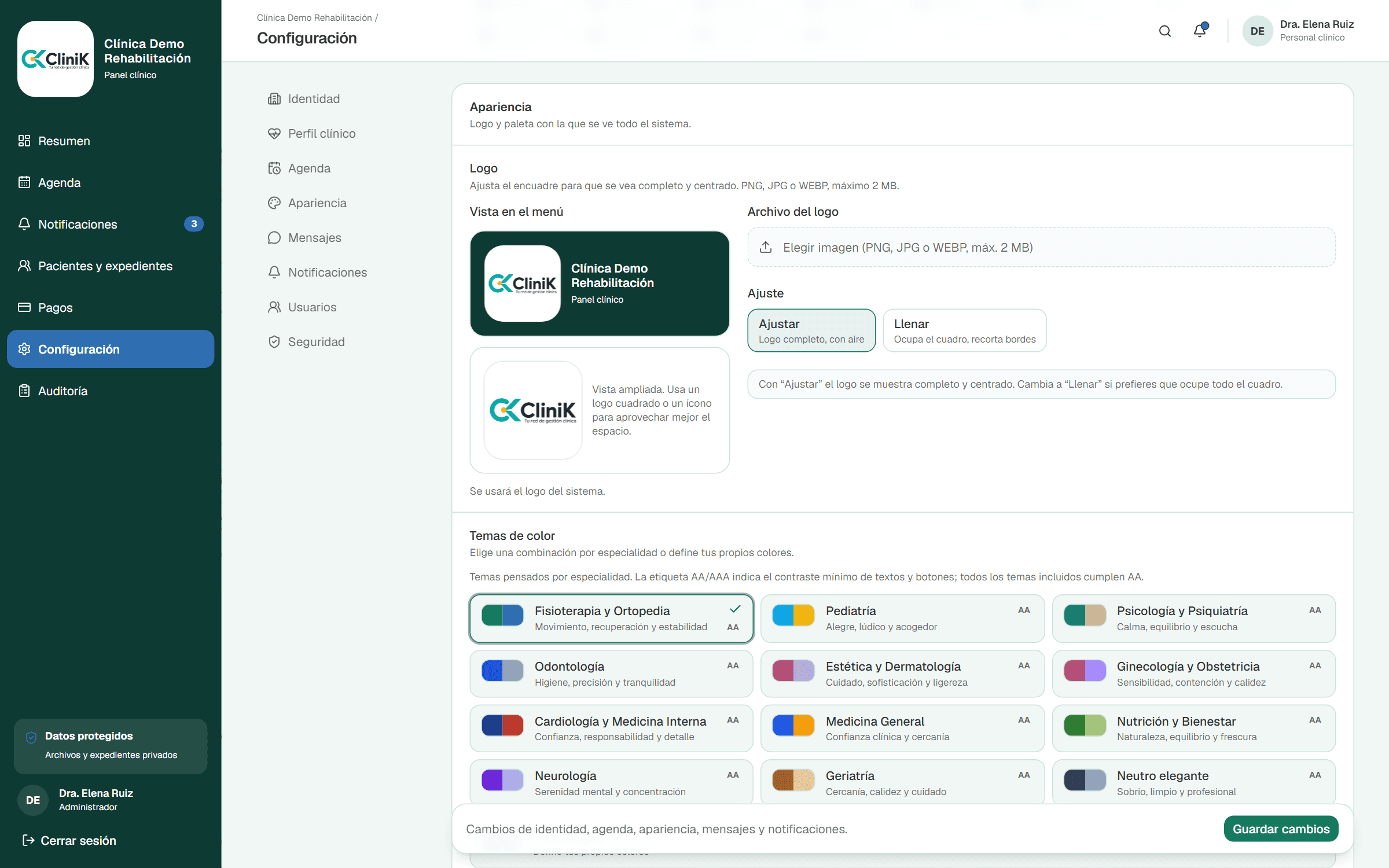Click the notification count badge 3

[194, 224]
